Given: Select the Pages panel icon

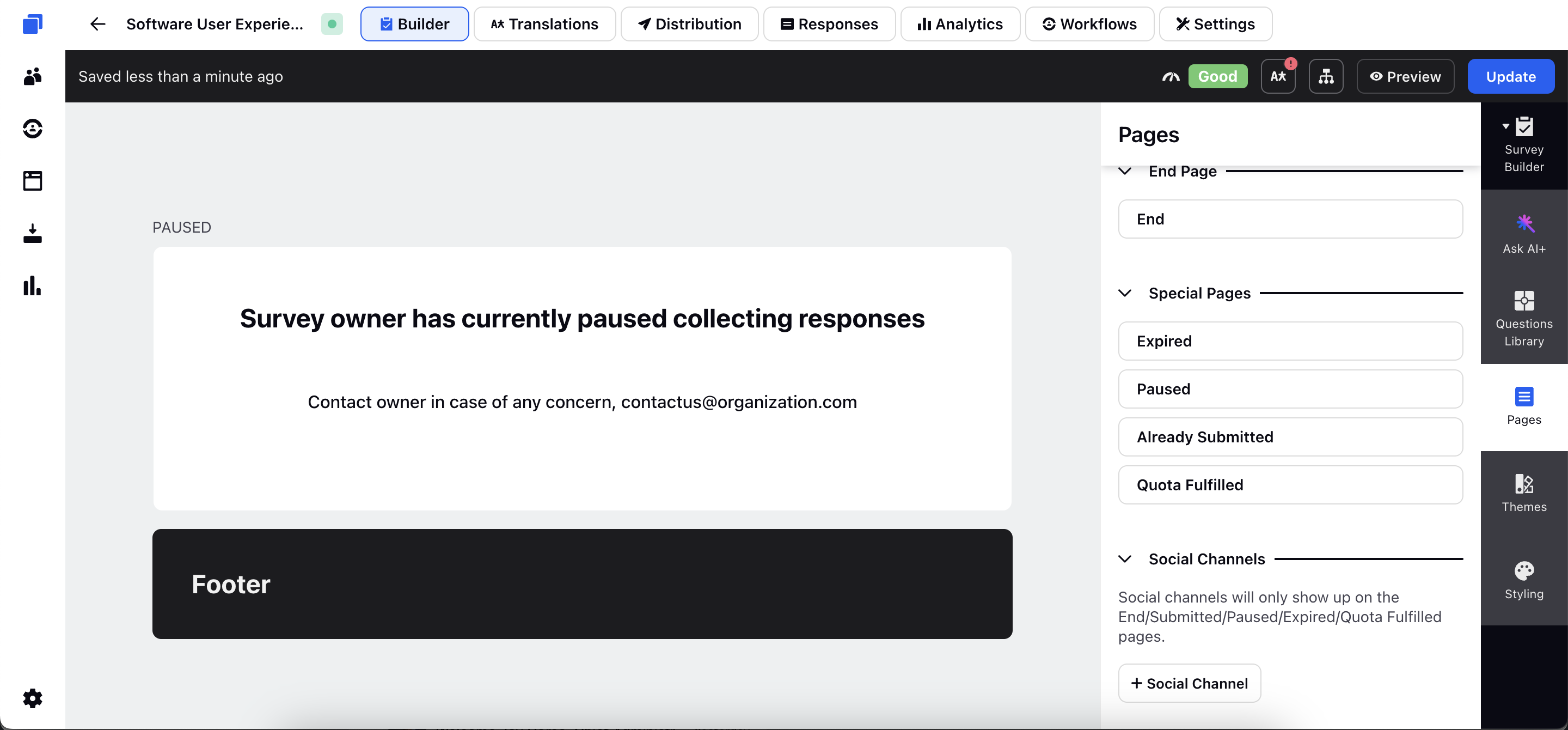Looking at the screenshot, I should coord(1523,407).
